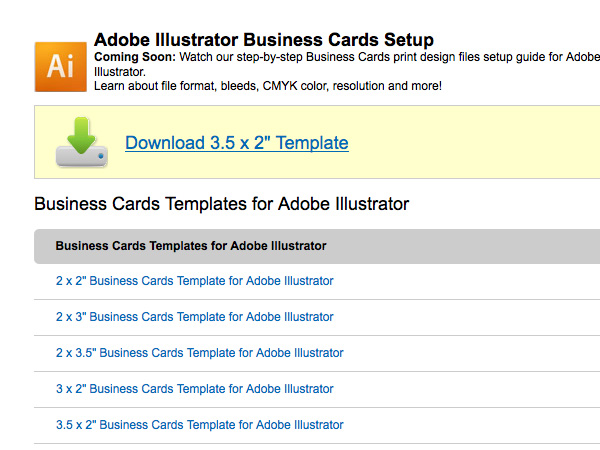Open the Download 3.5 x 2" Template link

[x=237, y=143]
